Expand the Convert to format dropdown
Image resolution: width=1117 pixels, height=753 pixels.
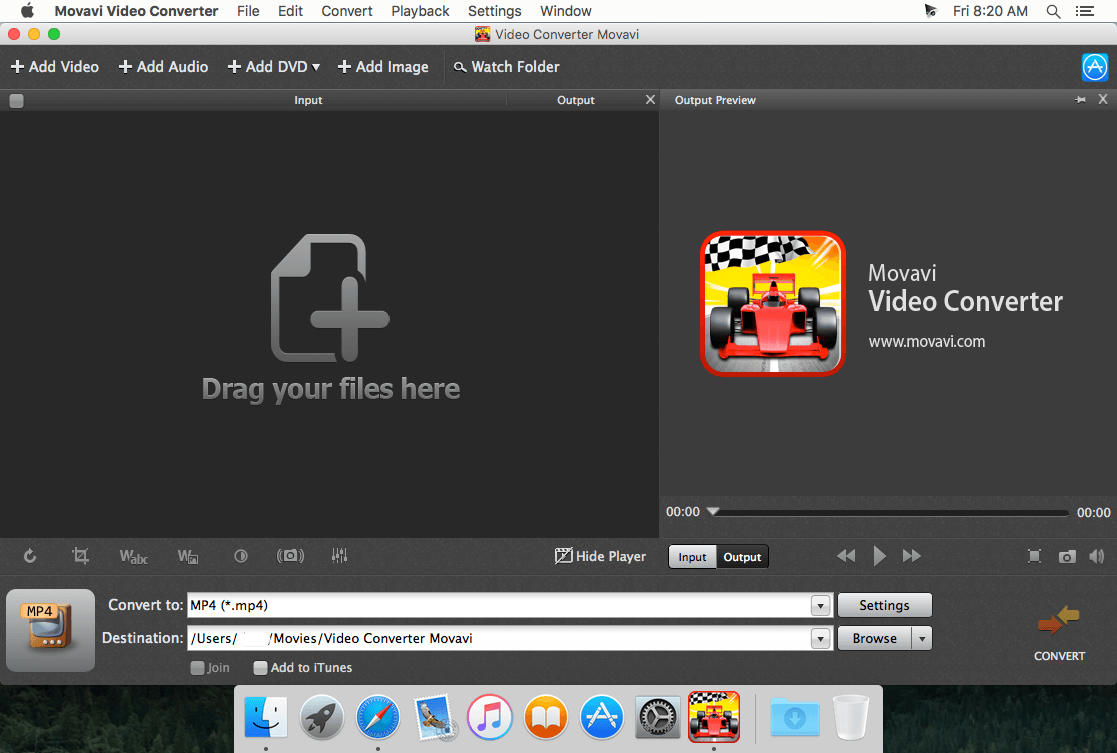tap(820, 605)
